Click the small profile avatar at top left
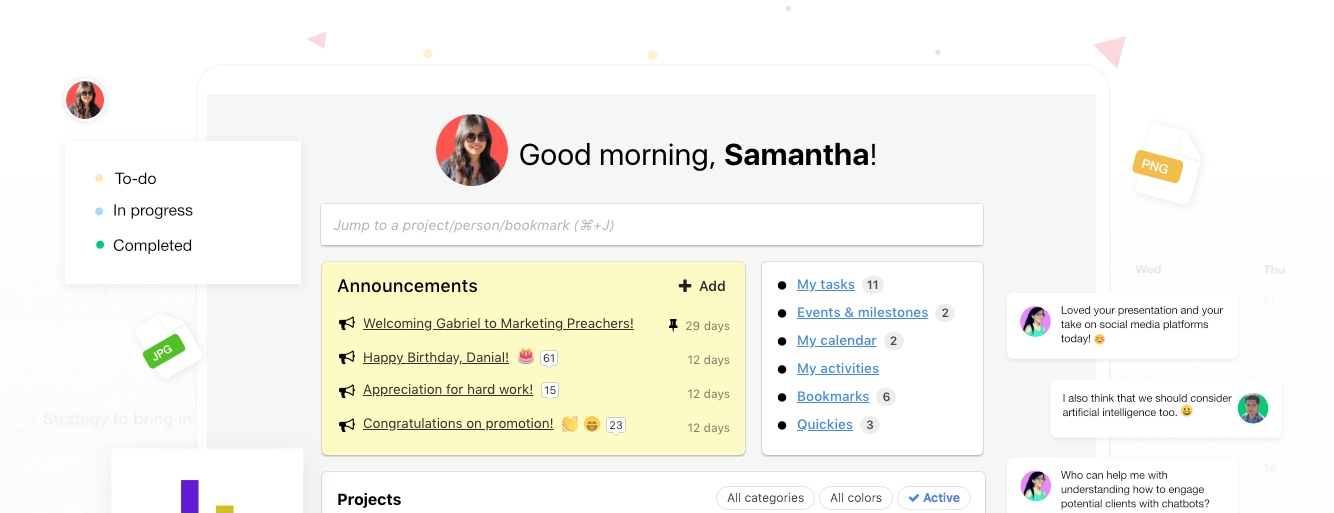This screenshot has height=513, width=1334. tap(85, 100)
